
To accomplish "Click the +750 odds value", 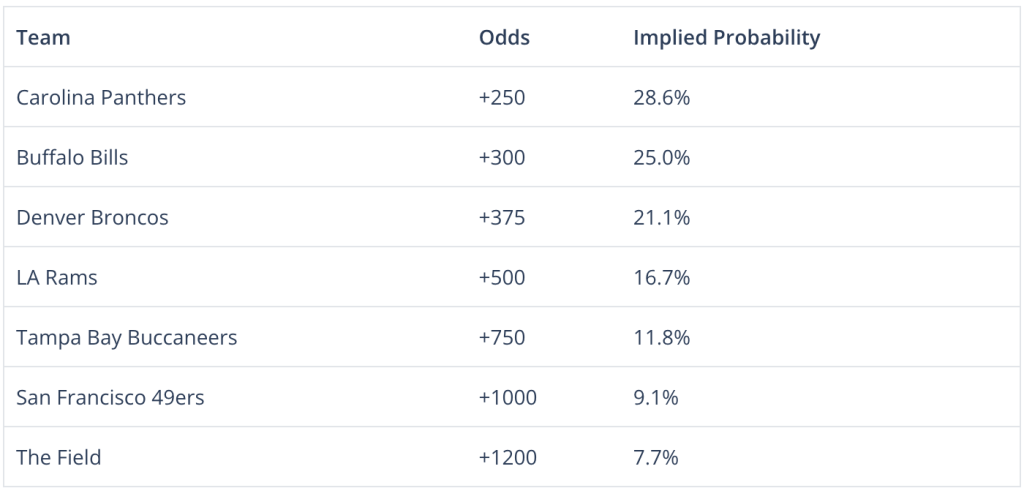I will [x=502, y=338].
